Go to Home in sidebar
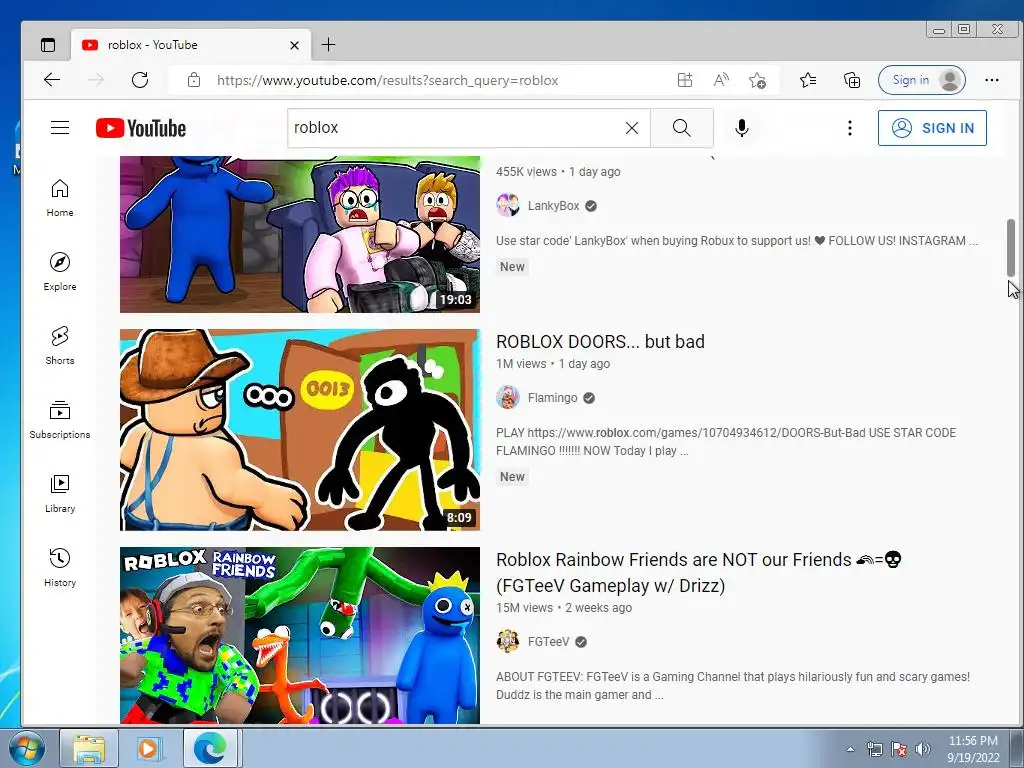The width and height of the screenshot is (1024, 768). 60,198
